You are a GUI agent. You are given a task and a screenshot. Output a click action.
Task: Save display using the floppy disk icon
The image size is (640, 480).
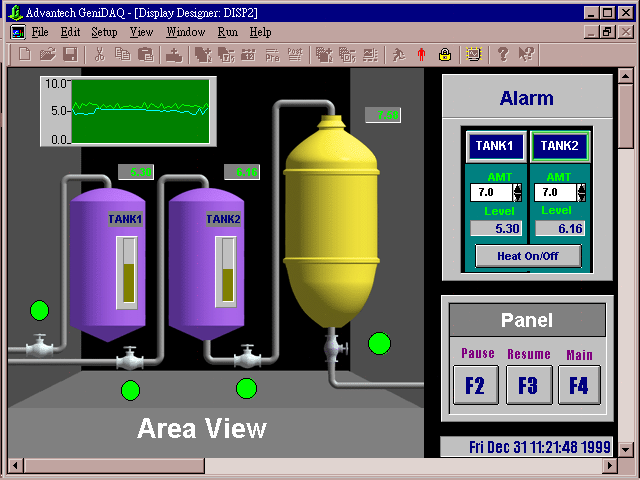[x=70, y=54]
